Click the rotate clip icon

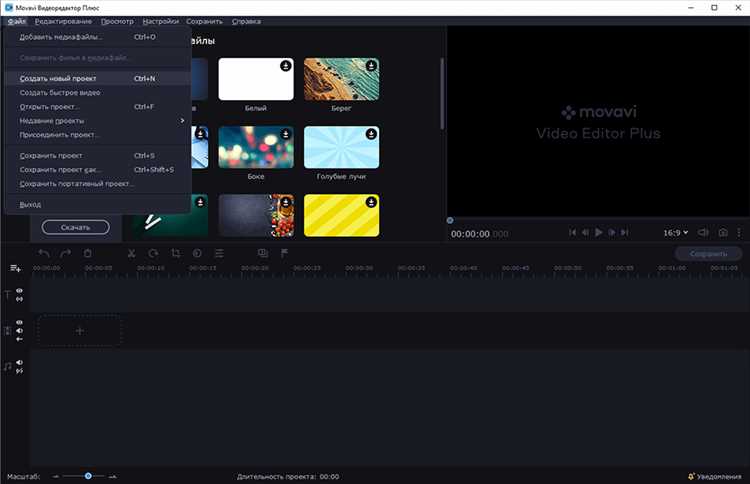pos(153,253)
